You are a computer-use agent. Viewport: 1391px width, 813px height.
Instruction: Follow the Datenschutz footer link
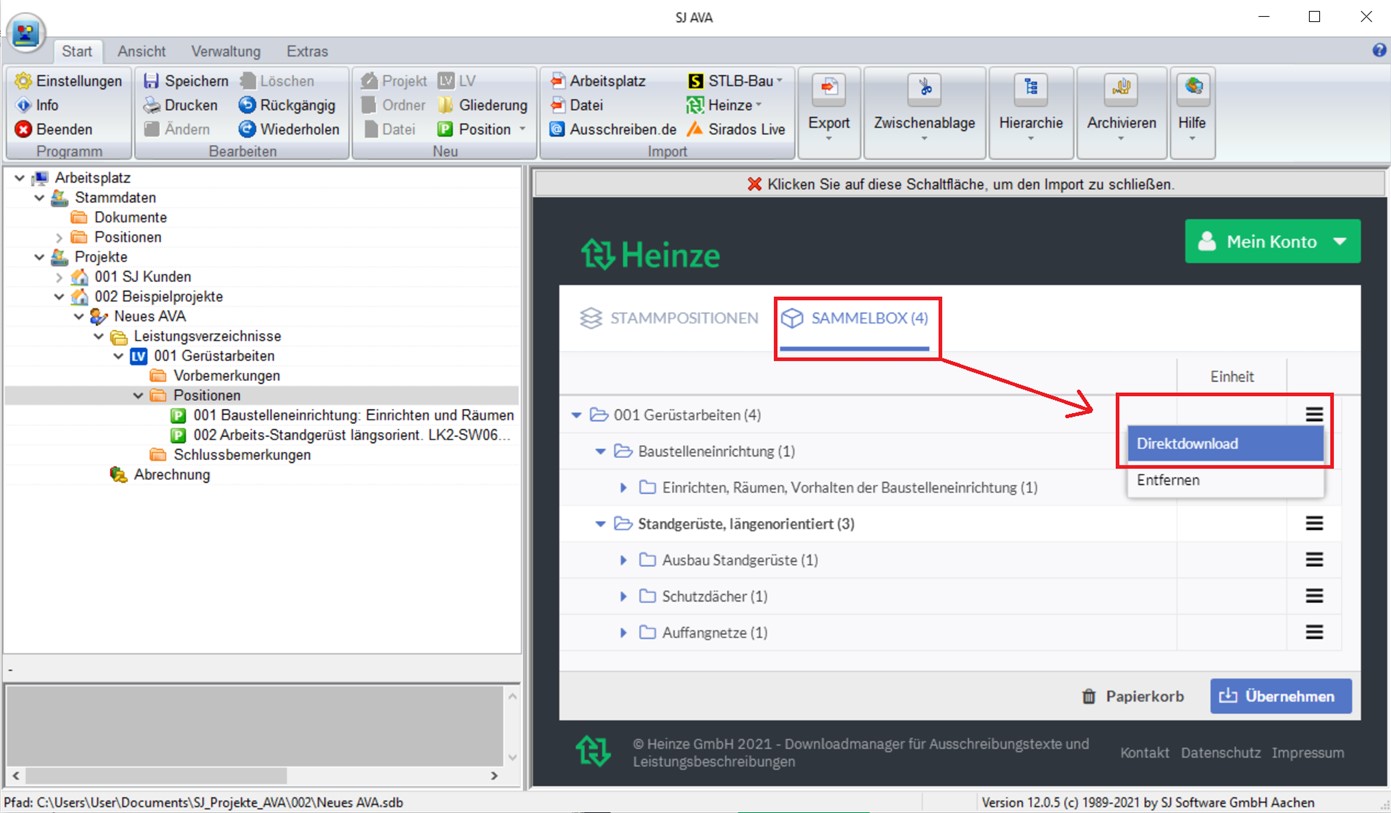(1221, 753)
